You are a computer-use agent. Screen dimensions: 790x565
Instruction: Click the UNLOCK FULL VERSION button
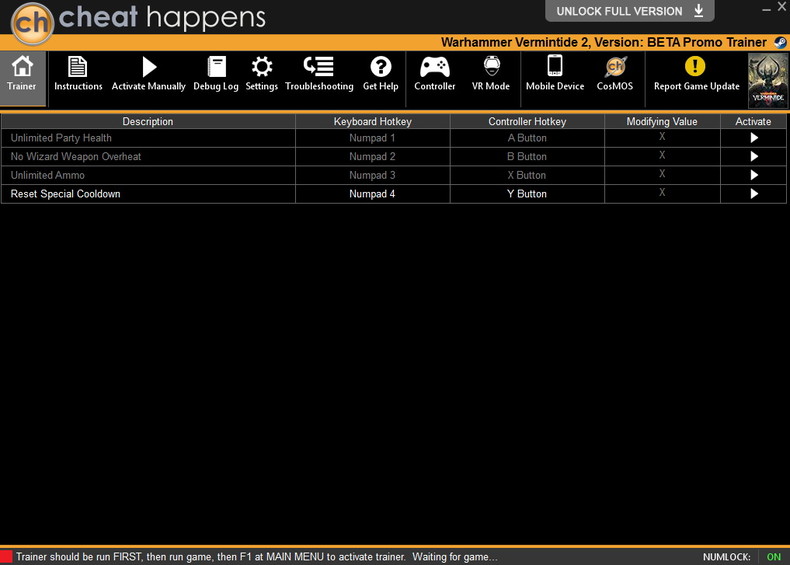click(629, 11)
